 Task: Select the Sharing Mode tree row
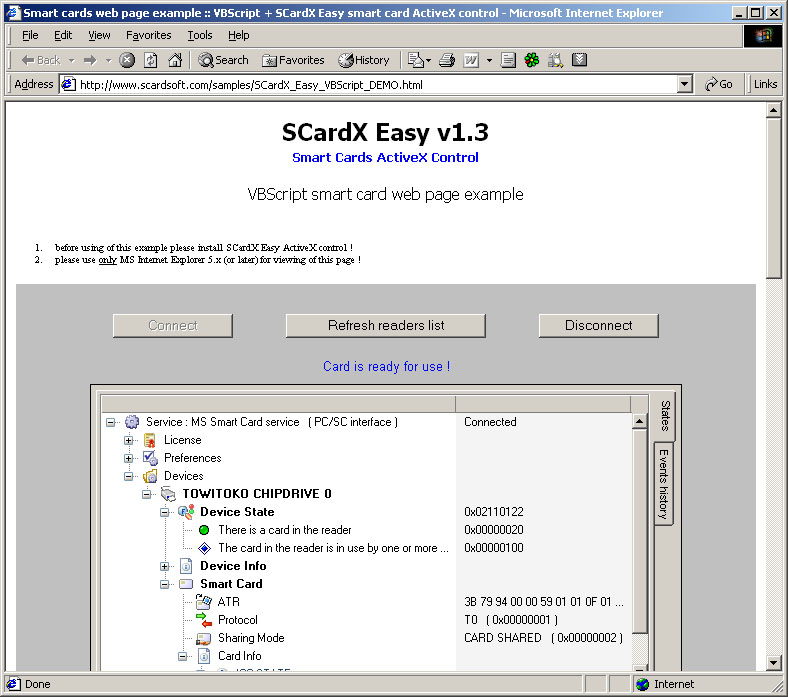(x=367, y=638)
